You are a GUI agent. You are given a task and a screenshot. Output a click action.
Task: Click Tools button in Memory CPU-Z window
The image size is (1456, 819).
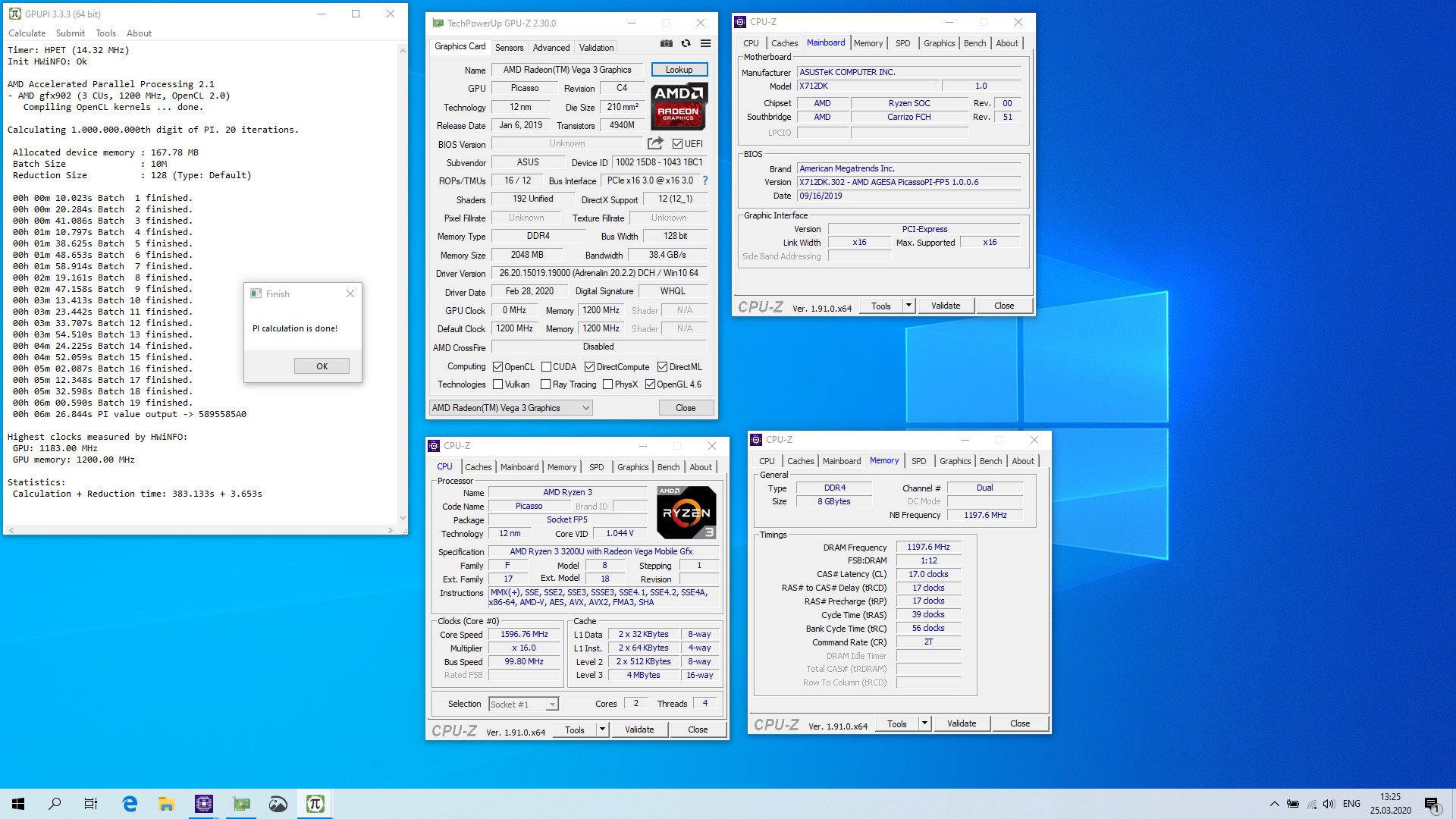coord(897,723)
